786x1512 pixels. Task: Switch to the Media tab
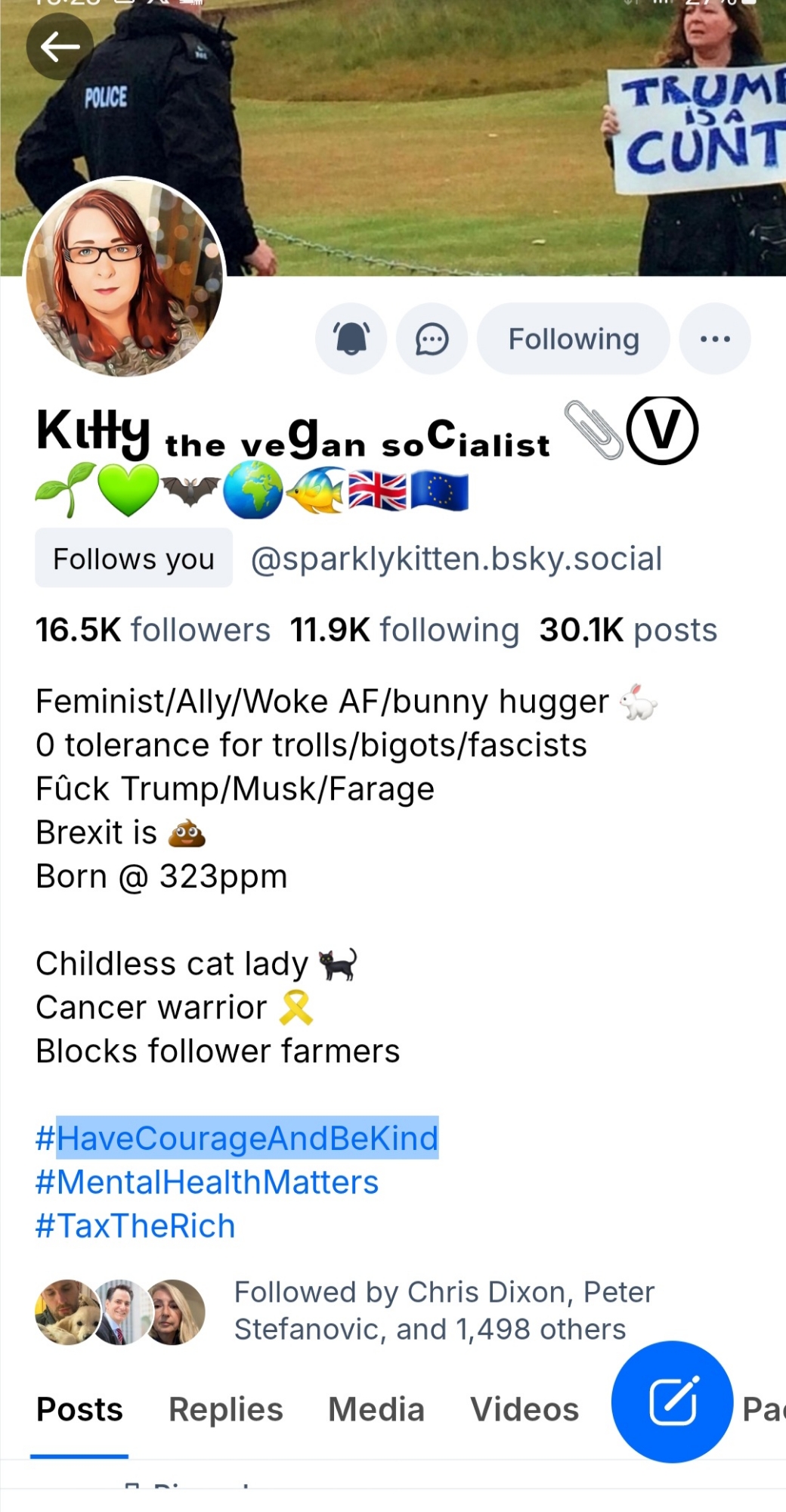point(376,1410)
